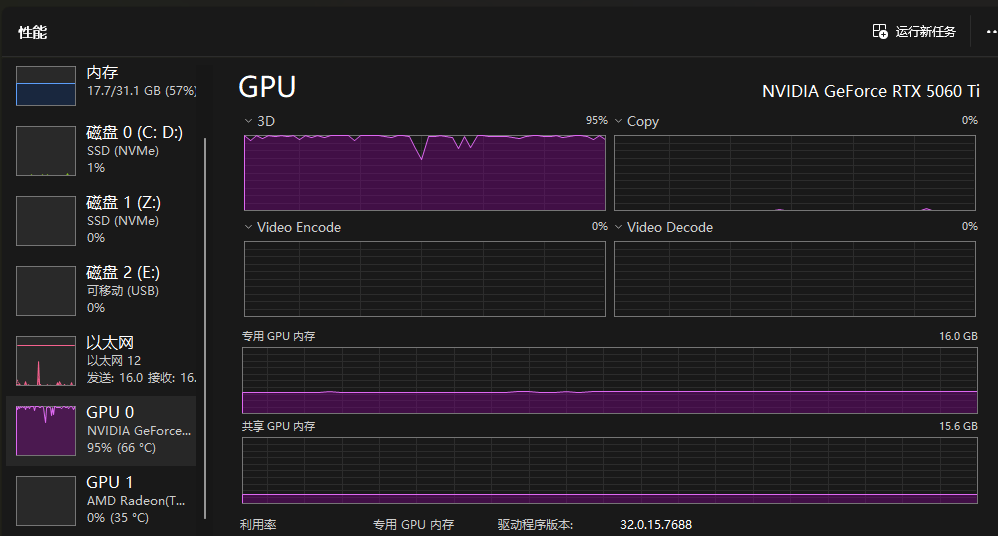The height and width of the screenshot is (536, 998).
Task: Open the 3D graph engine dropdown
Action: 249,121
